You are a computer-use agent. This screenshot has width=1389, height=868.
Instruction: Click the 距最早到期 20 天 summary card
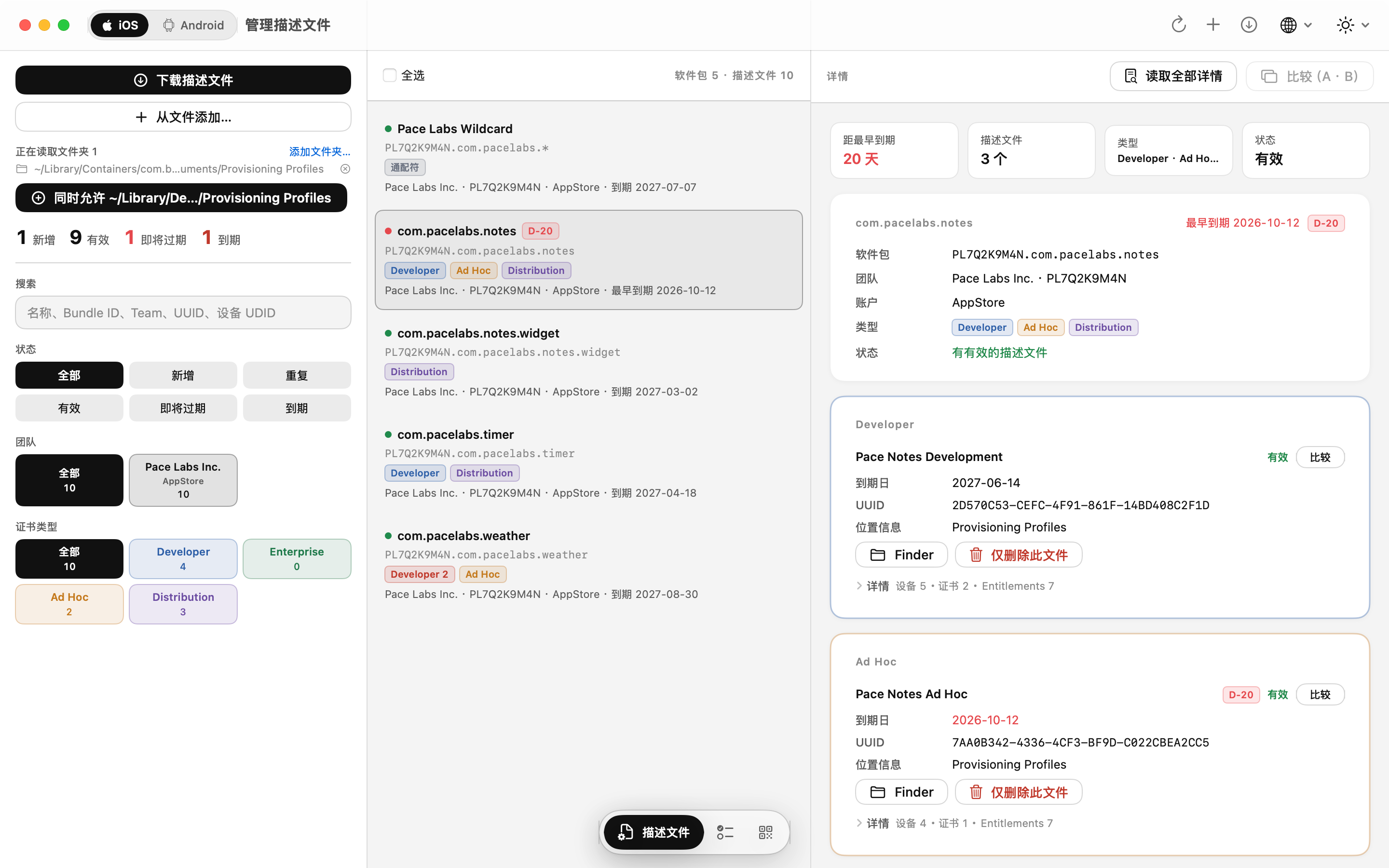click(x=894, y=150)
